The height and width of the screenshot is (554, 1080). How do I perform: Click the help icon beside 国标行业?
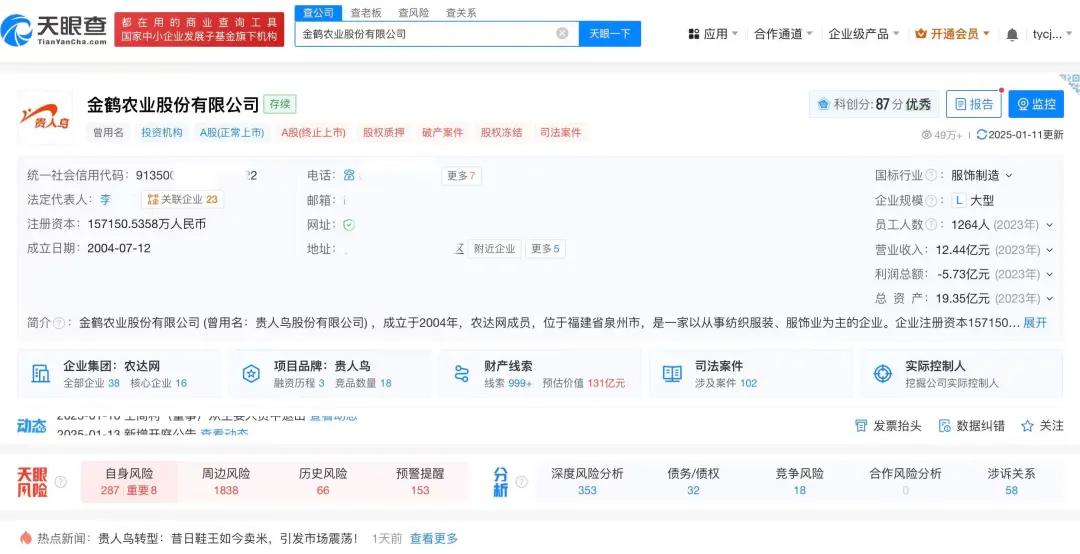931,176
